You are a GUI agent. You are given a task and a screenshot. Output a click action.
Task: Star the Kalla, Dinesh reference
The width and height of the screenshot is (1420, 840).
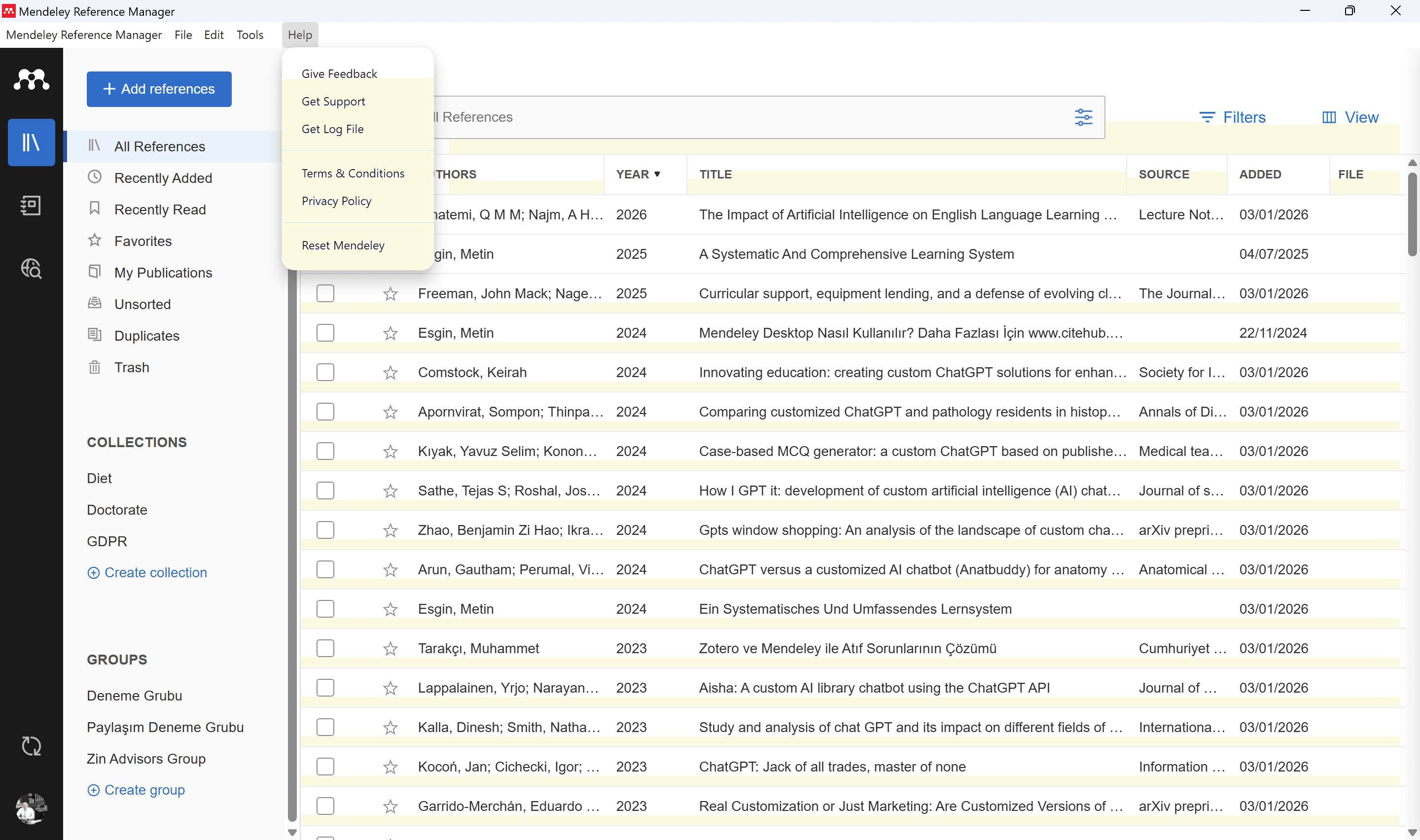coord(390,727)
